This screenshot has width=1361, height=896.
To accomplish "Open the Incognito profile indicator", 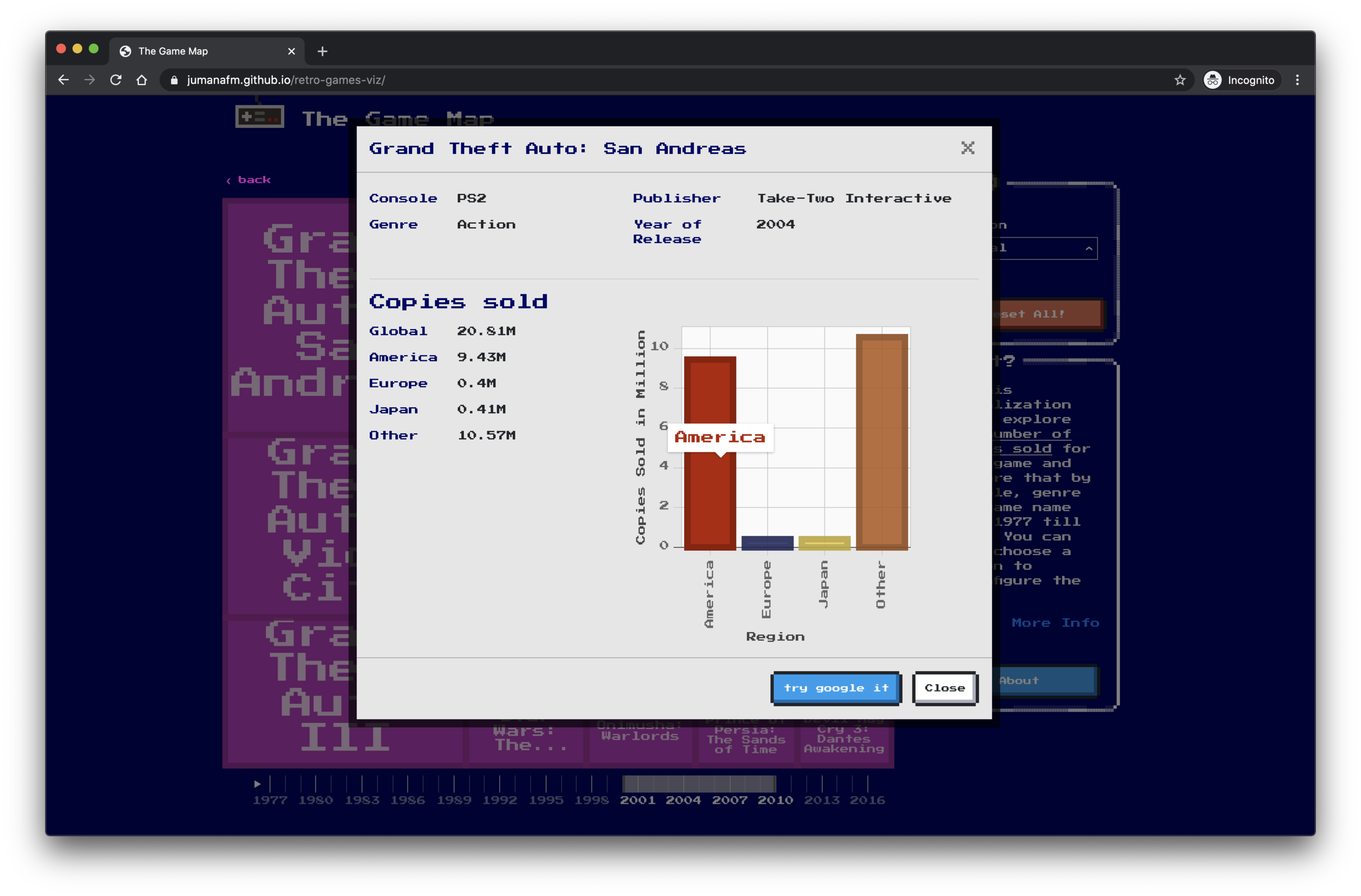I will 1240,80.
